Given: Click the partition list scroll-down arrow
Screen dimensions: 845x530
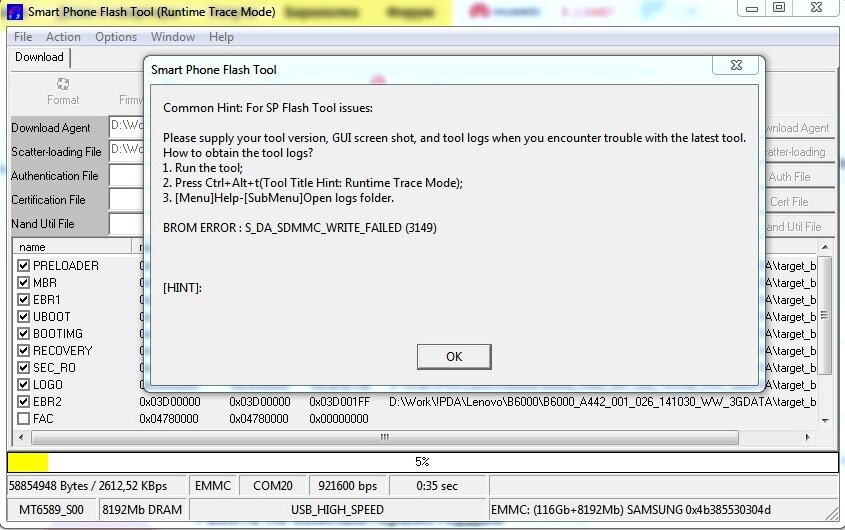Looking at the screenshot, I should tap(825, 421).
